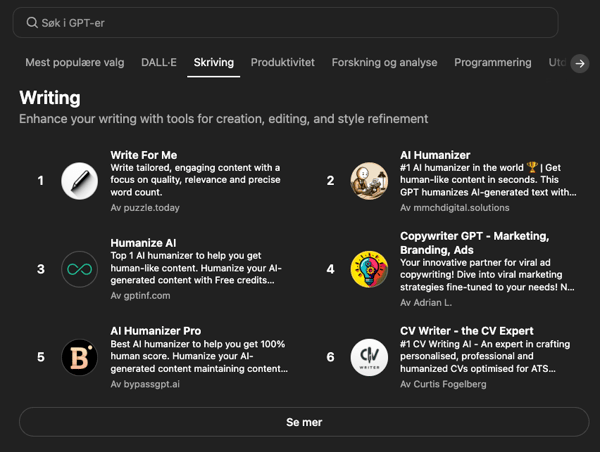Click rank number 4 beside Copywriter GPT

pyautogui.click(x=330, y=269)
